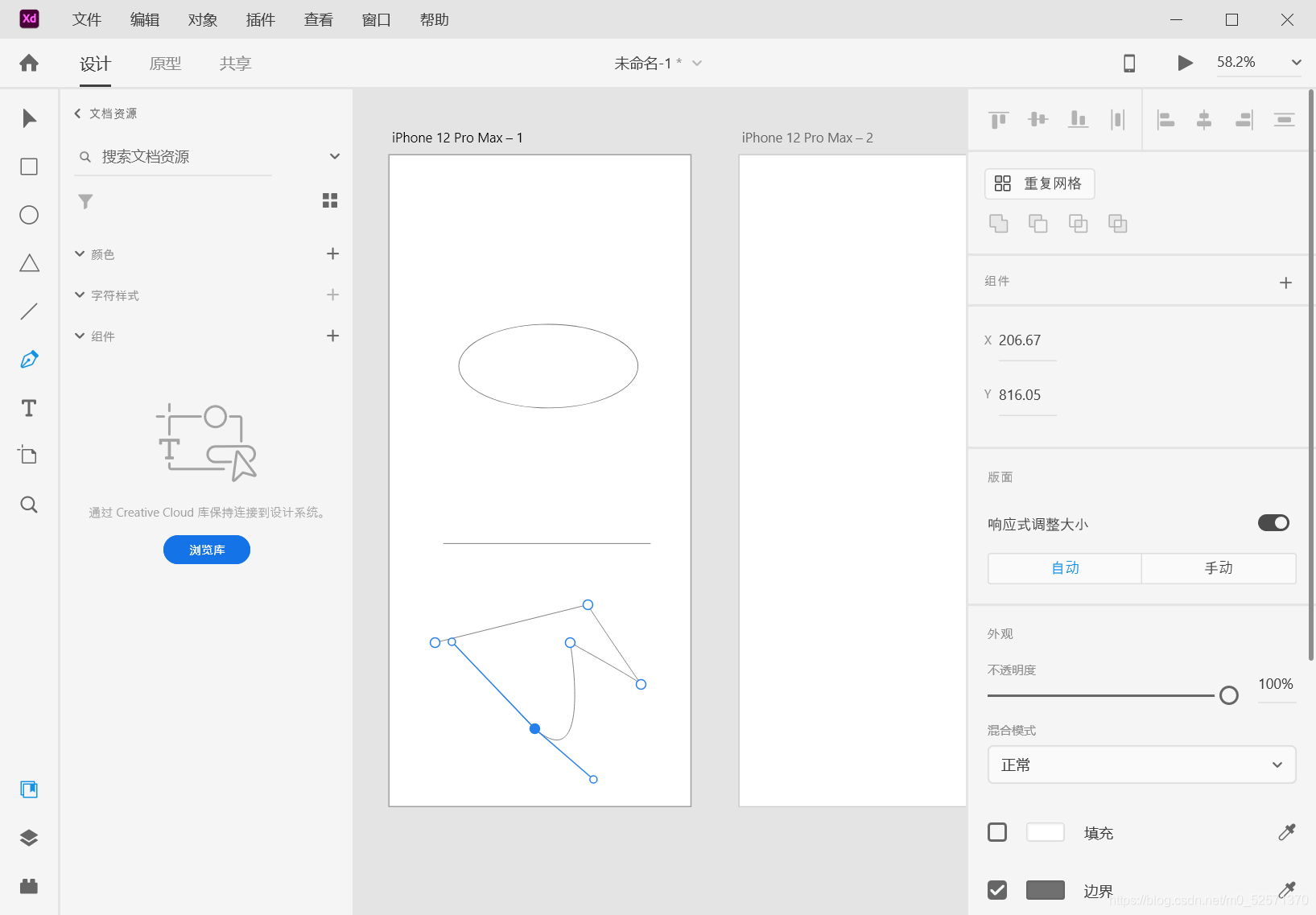Enable the 填充 fill checkbox

pyautogui.click(x=997, y=832)
